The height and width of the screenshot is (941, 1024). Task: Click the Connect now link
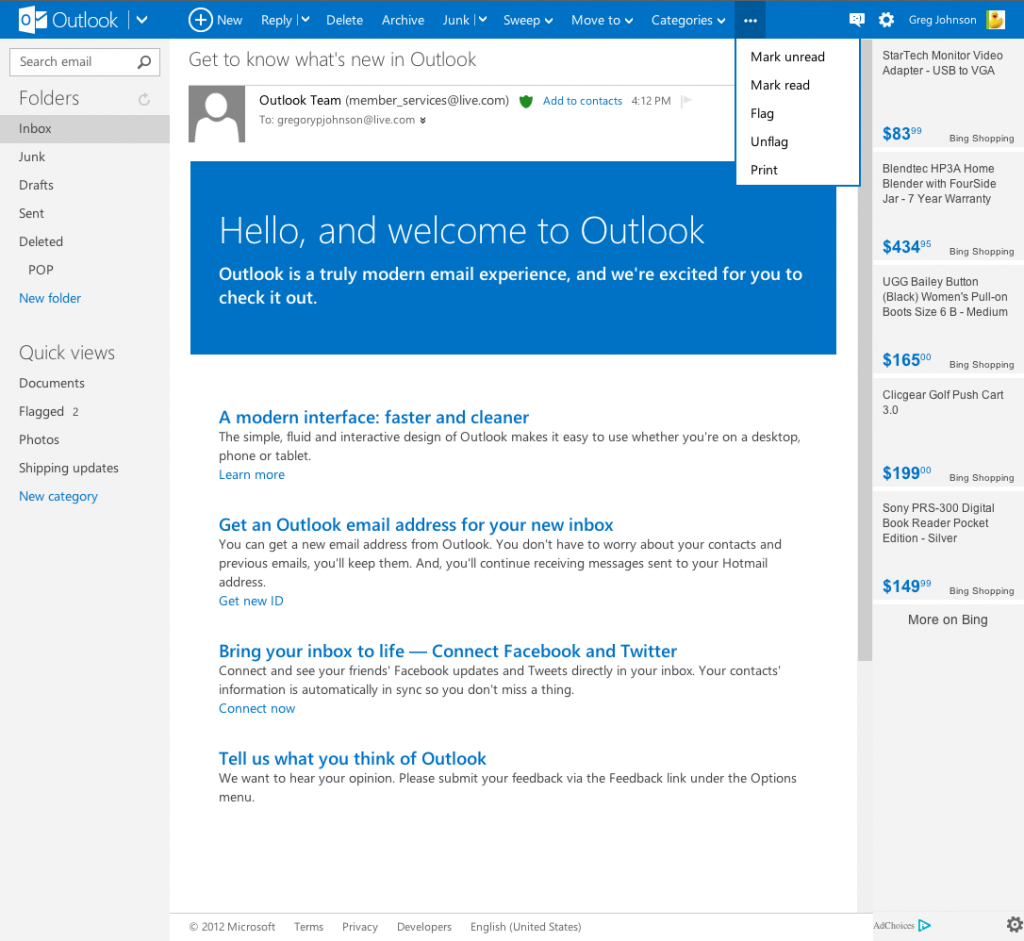[256, 707]
